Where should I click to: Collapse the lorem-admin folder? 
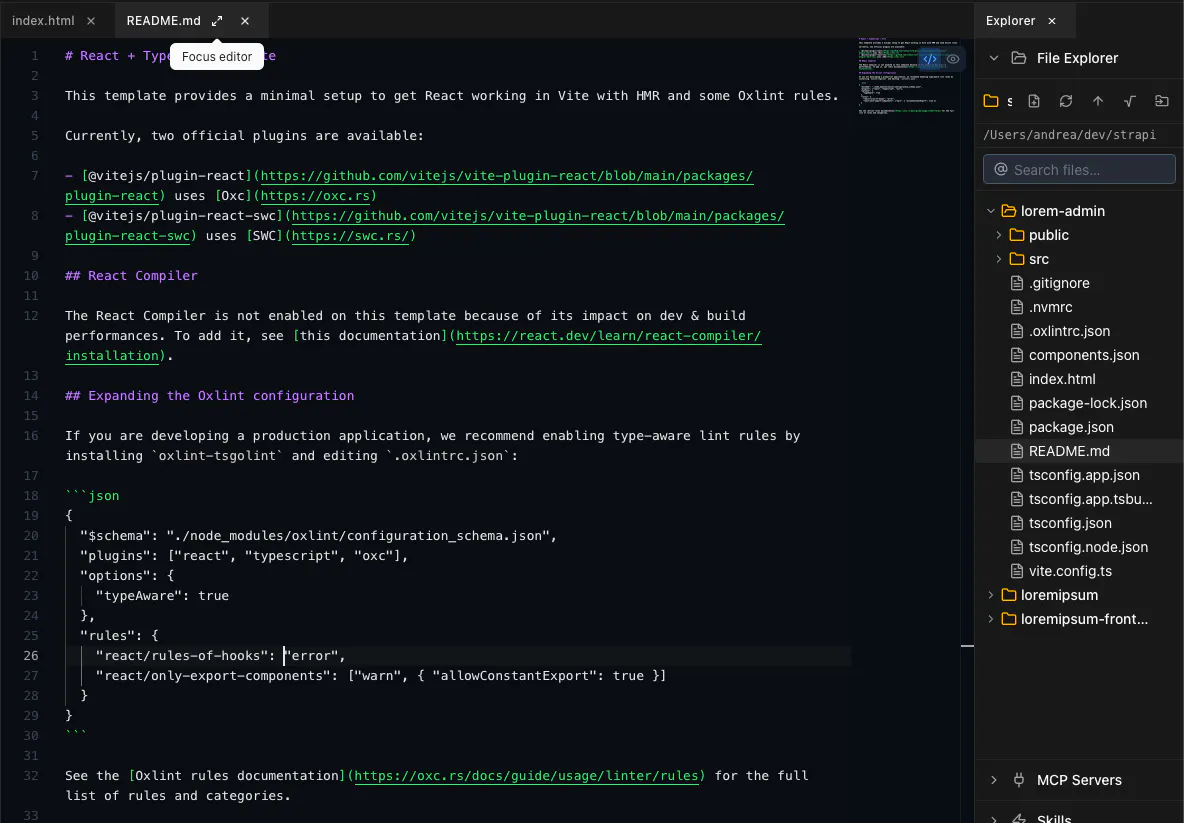coord(991,211)
